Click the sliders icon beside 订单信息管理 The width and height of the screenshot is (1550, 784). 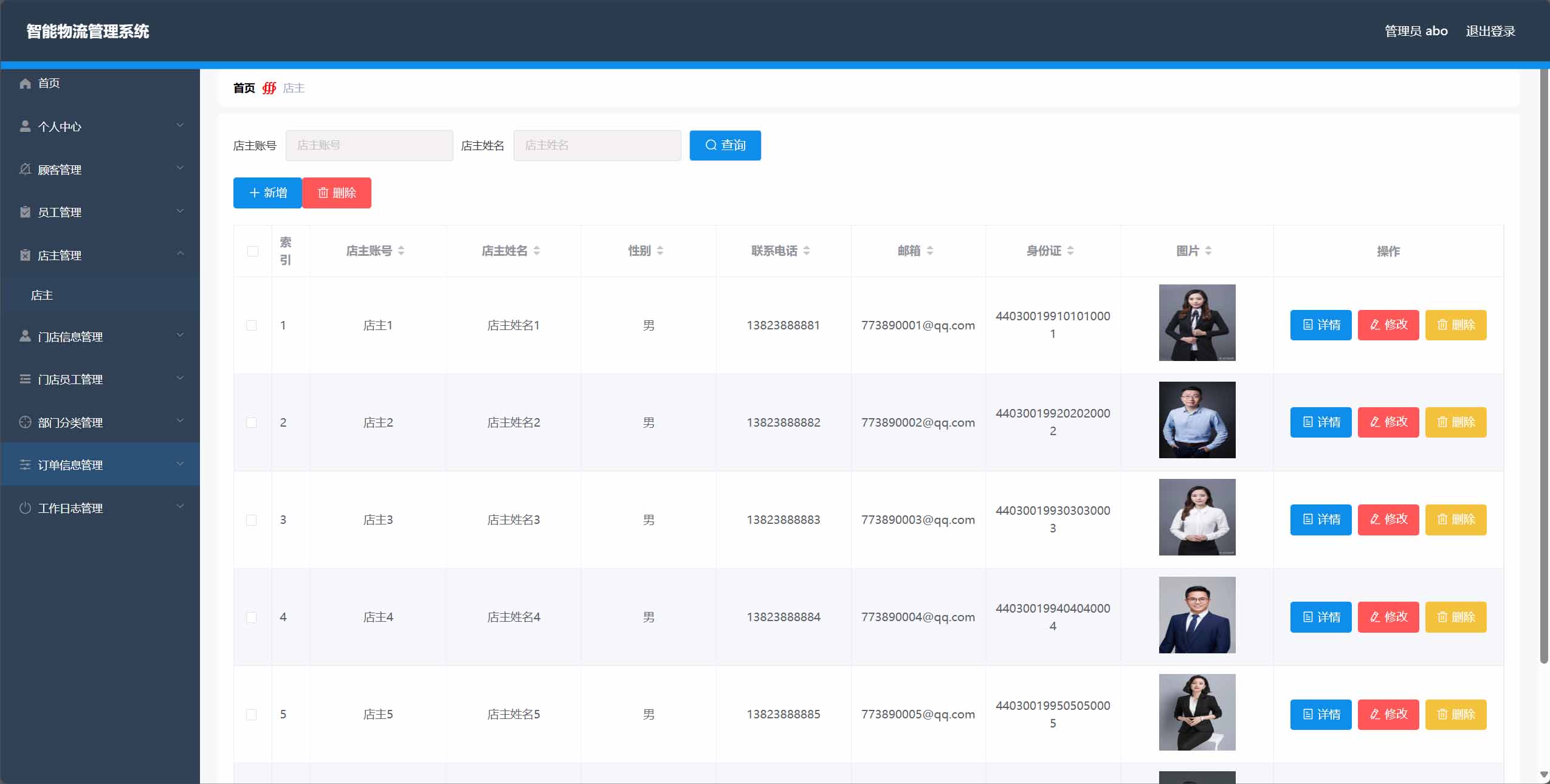25,465
